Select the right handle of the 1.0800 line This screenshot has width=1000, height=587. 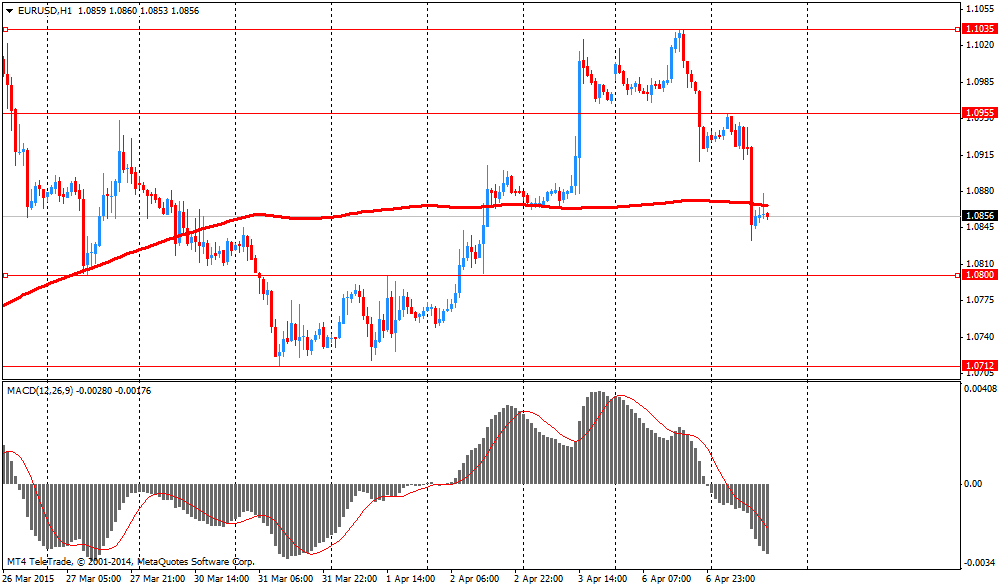pyautogui.click(x=957, y=276)
